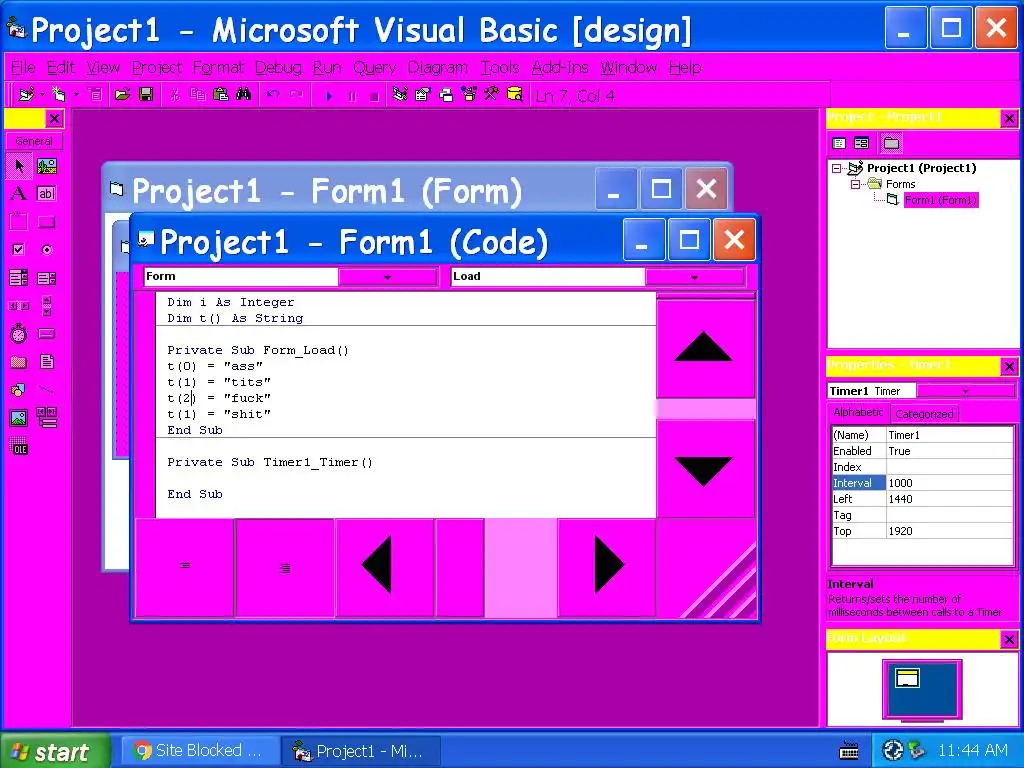Click the Toolbox hammer-wrench toolbar icon
Image resolution: width=1024 pixels, height=768 pixels.
point(491,95)
